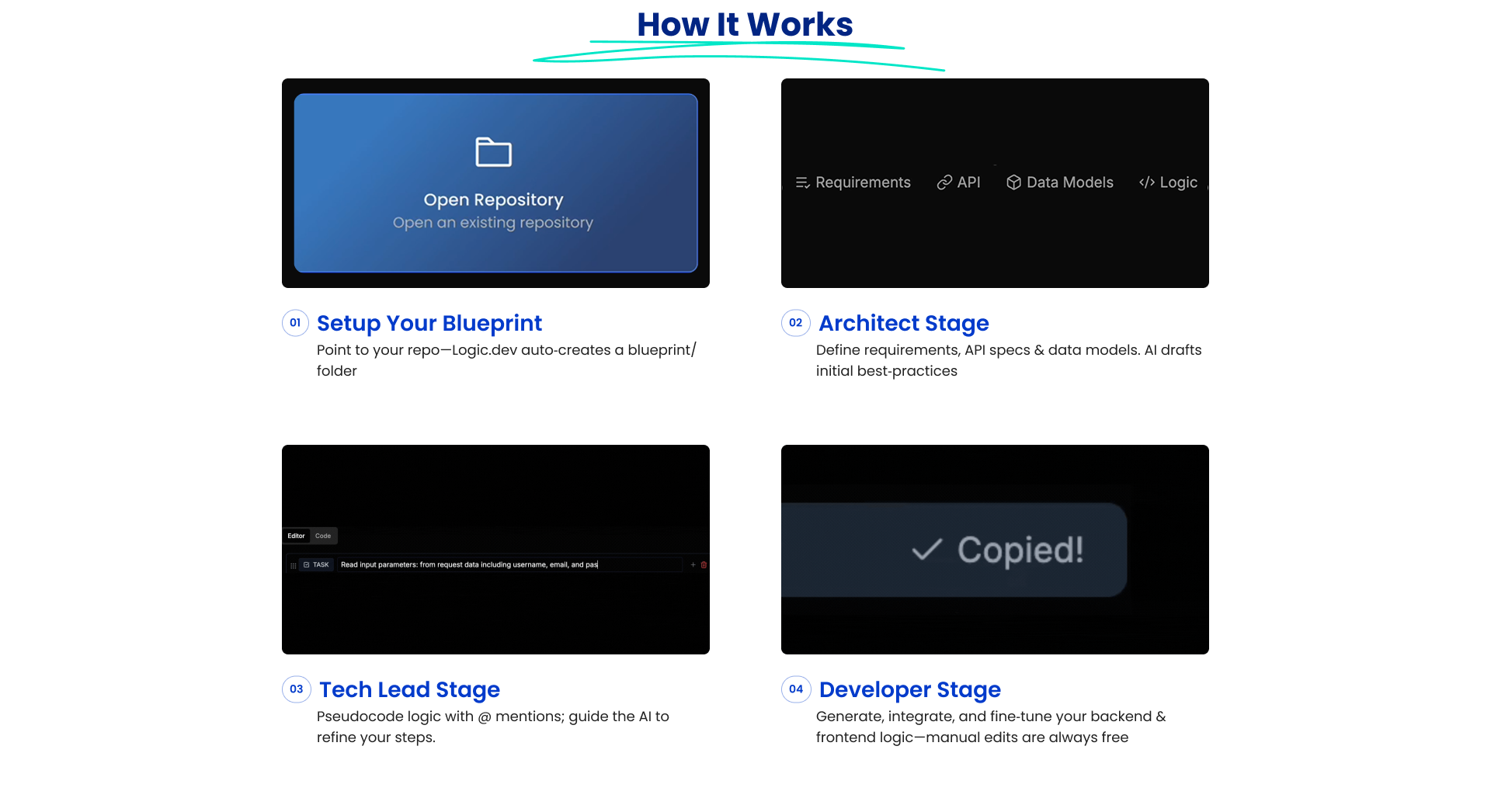The image size is (1491, 812).
Task: Click the 'Open an existing repository' subtitle
Action: [x=492, y=223]
